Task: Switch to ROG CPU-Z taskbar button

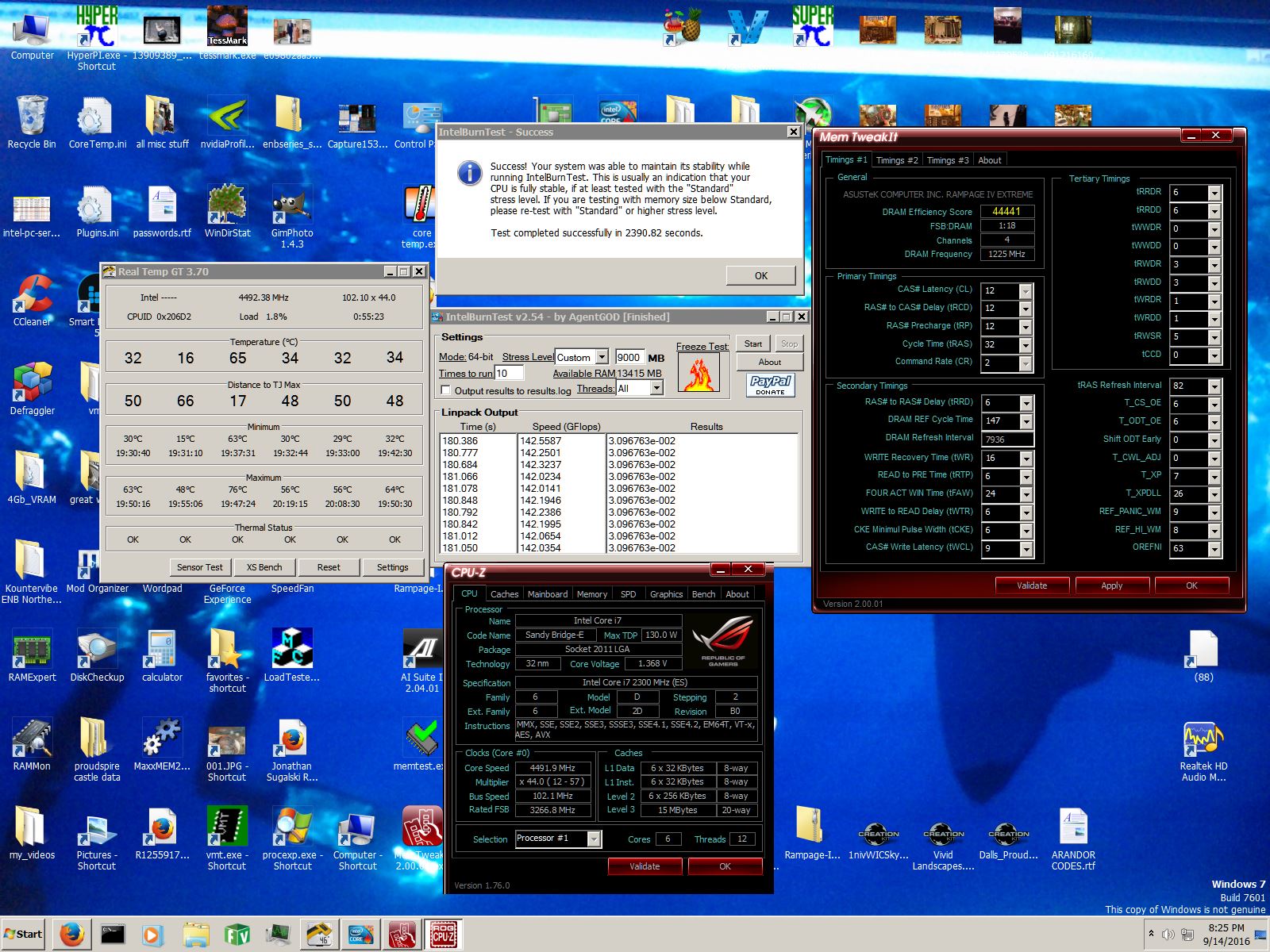Action: 443,935
